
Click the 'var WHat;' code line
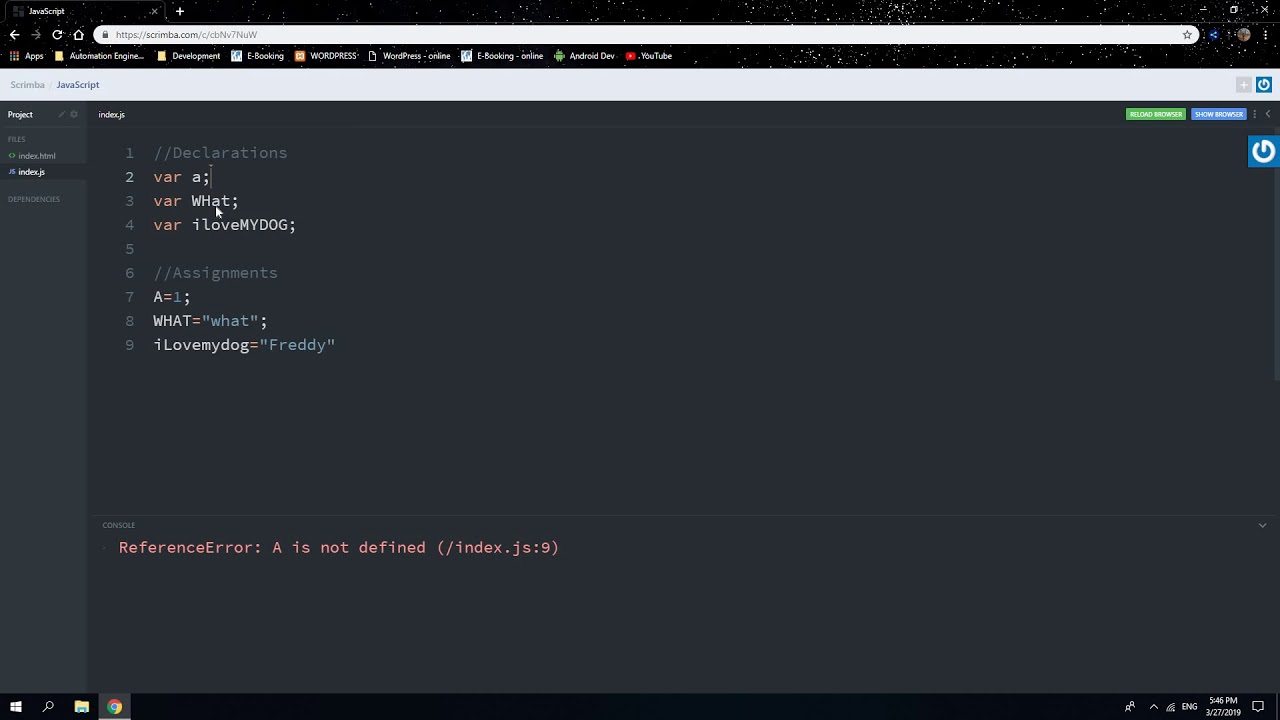pos(196,201)
